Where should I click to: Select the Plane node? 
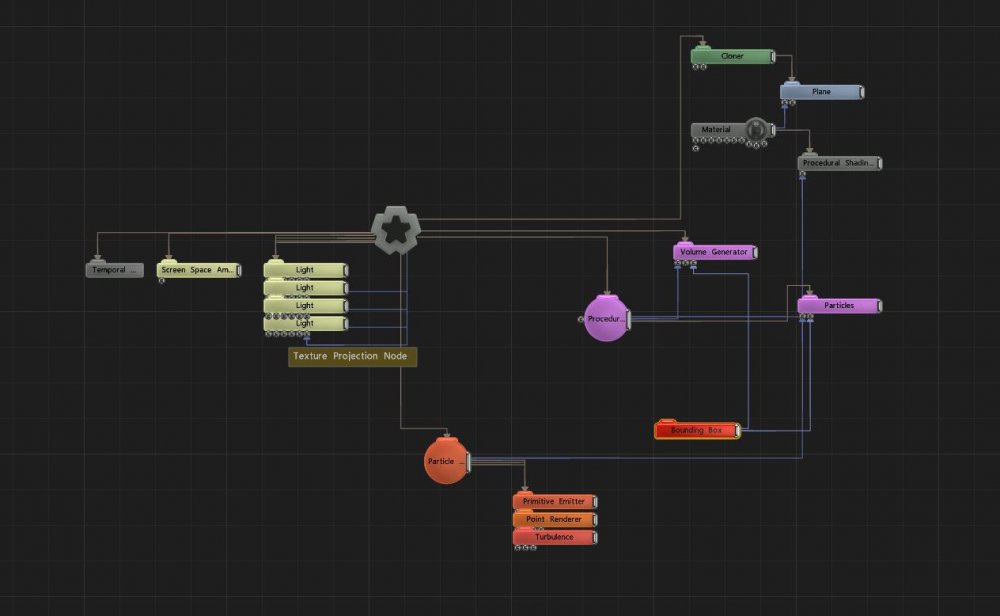pos(820,92)
